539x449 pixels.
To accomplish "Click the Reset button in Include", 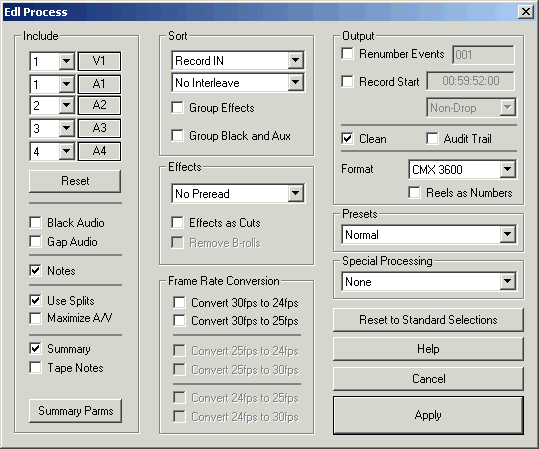I will tap(75, 181).
